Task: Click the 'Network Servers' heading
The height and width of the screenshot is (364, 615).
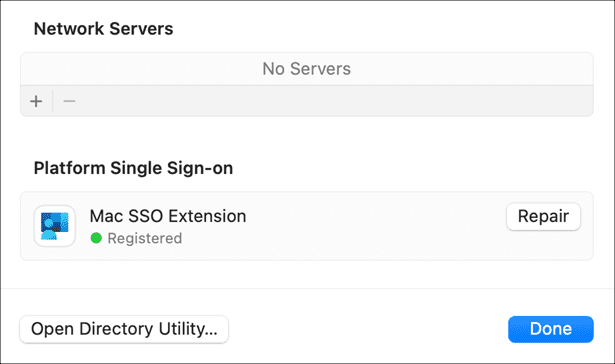Action: tap(104, 29)
